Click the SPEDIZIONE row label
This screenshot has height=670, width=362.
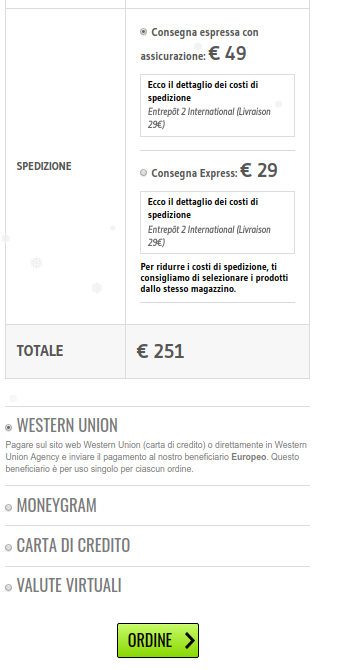pos(44,166)
